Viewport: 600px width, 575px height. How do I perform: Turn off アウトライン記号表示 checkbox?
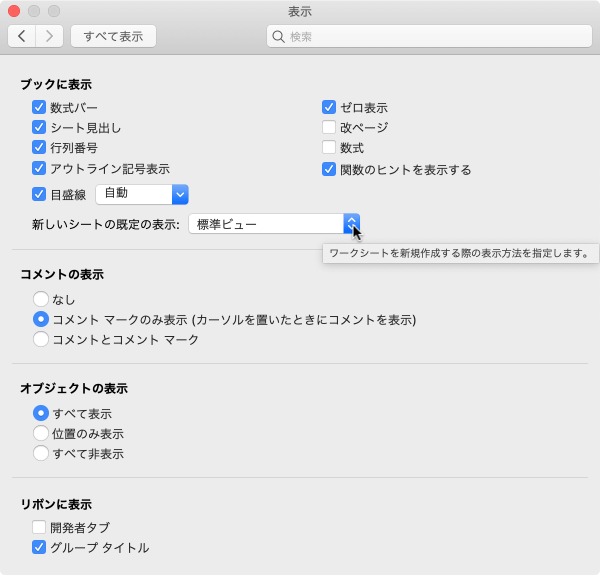(x=40, y=168)
